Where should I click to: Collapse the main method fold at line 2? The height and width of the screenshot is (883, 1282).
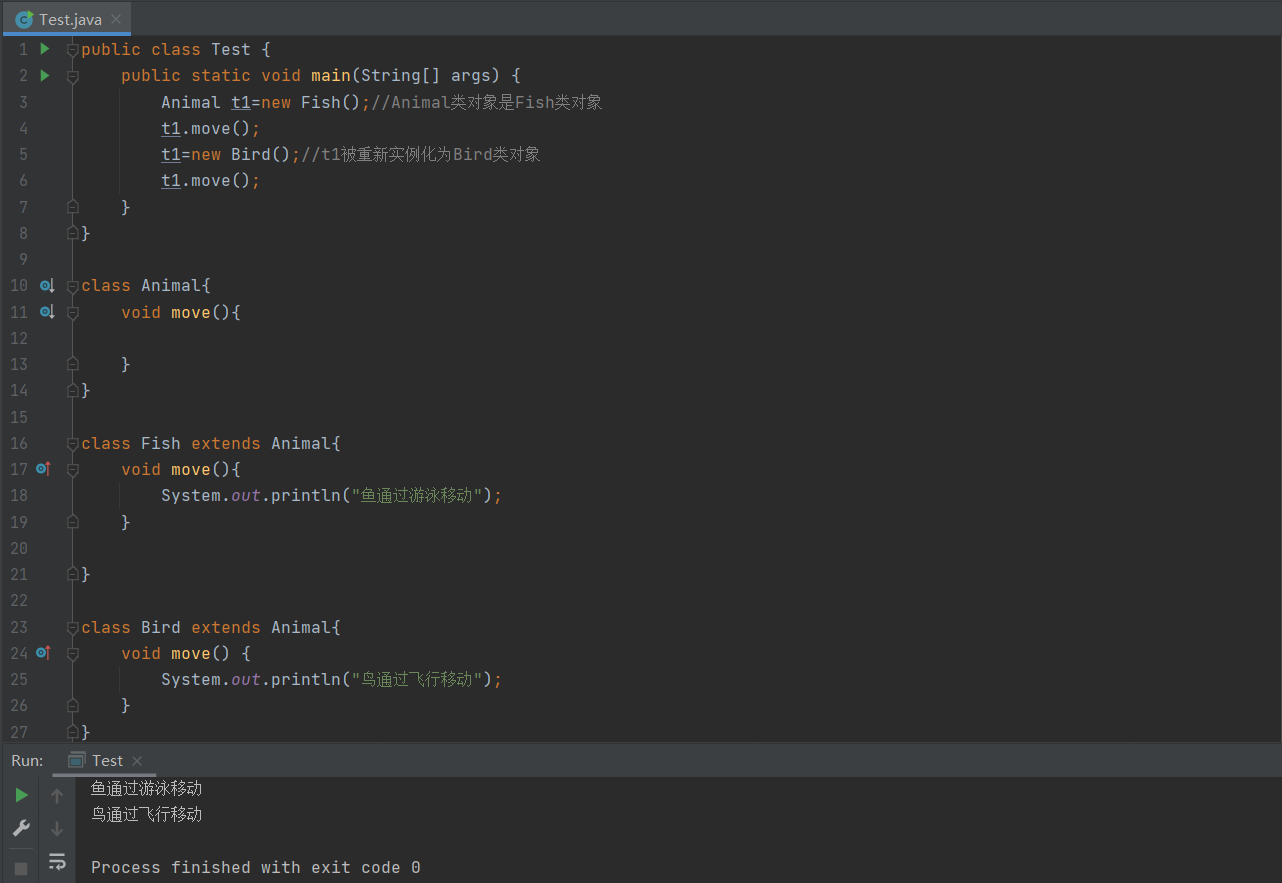click(x=72, y=75)
